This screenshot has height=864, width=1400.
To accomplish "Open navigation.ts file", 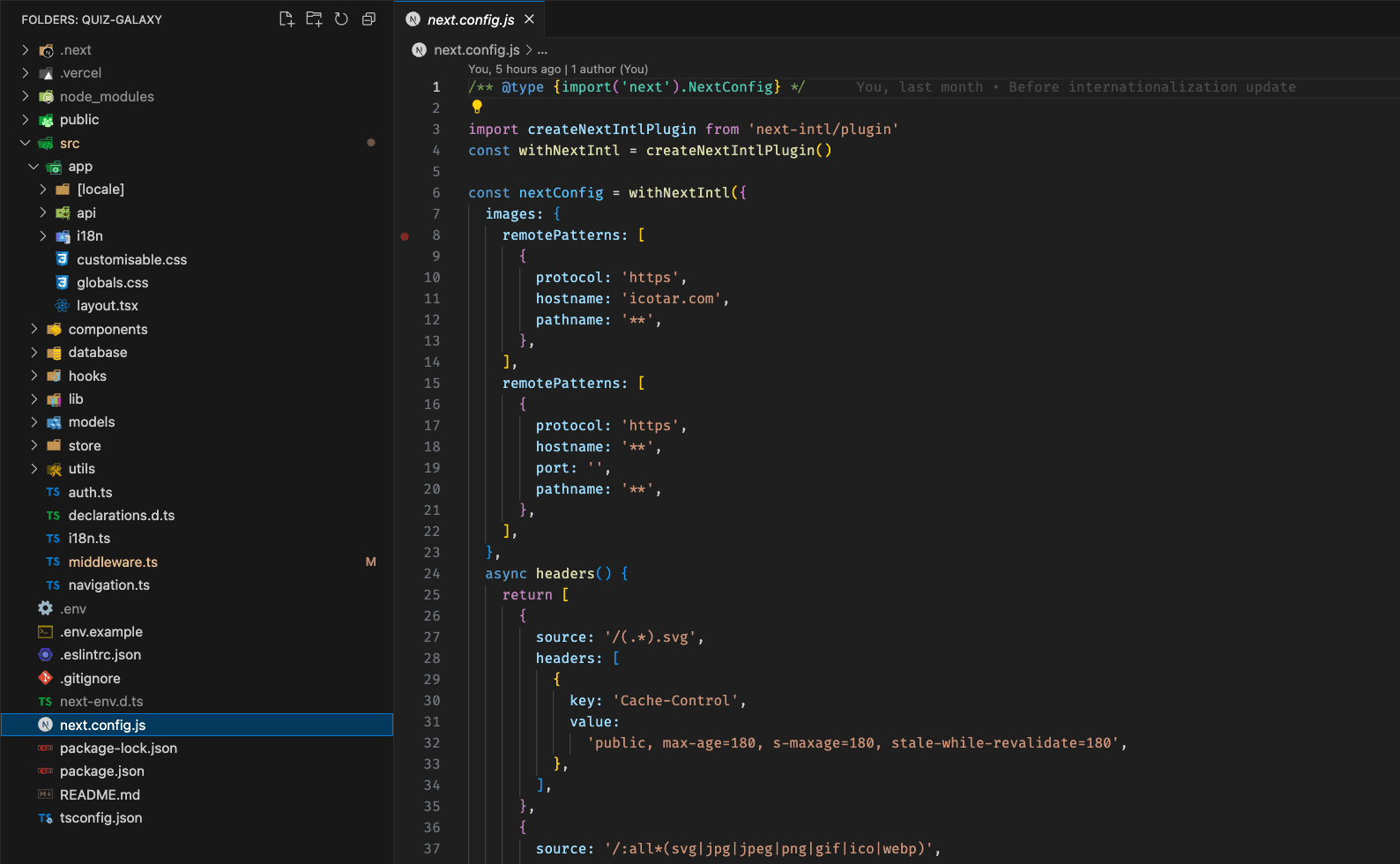I will tap(108, 585).
